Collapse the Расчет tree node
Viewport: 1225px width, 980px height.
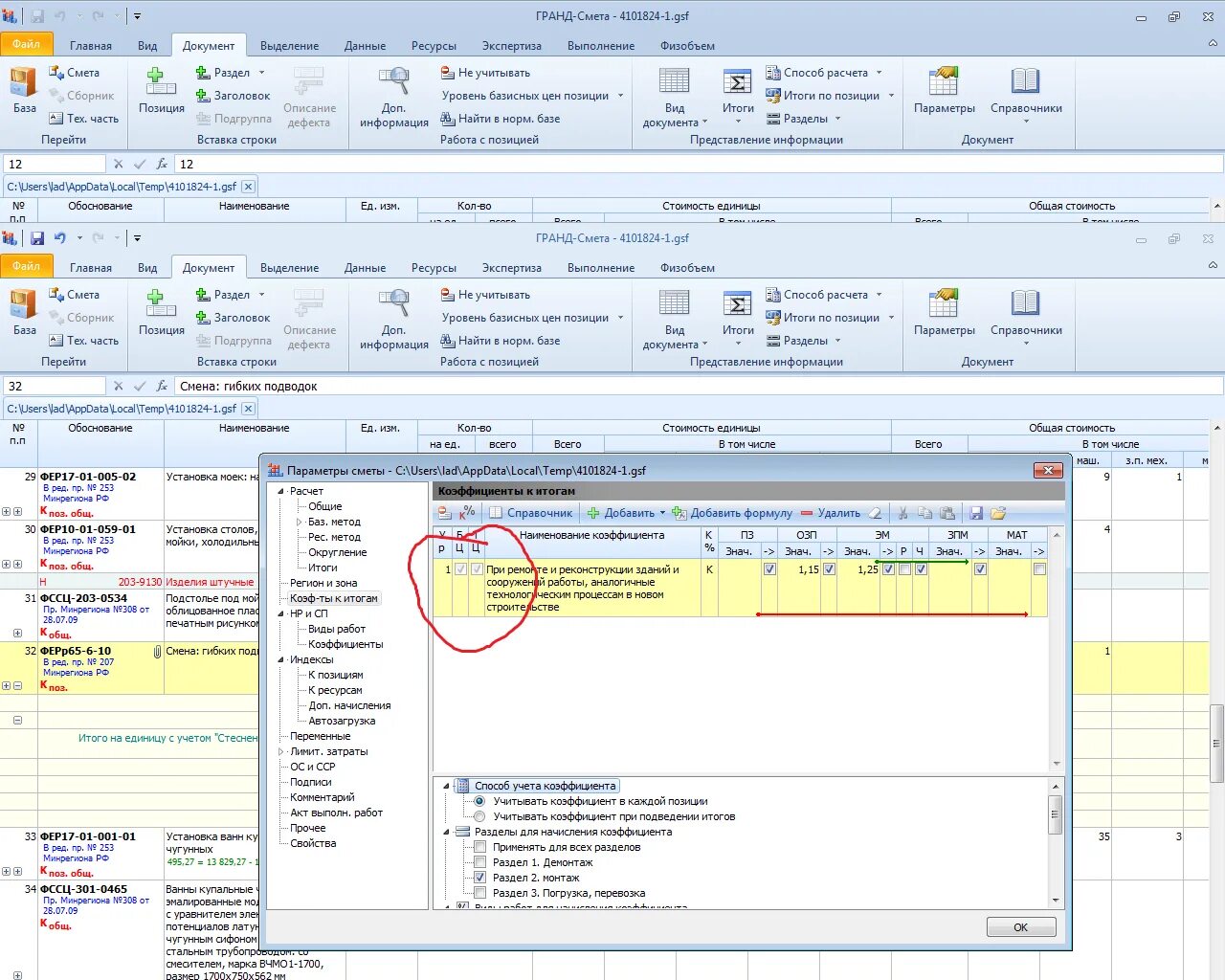[x=281, y=491]
